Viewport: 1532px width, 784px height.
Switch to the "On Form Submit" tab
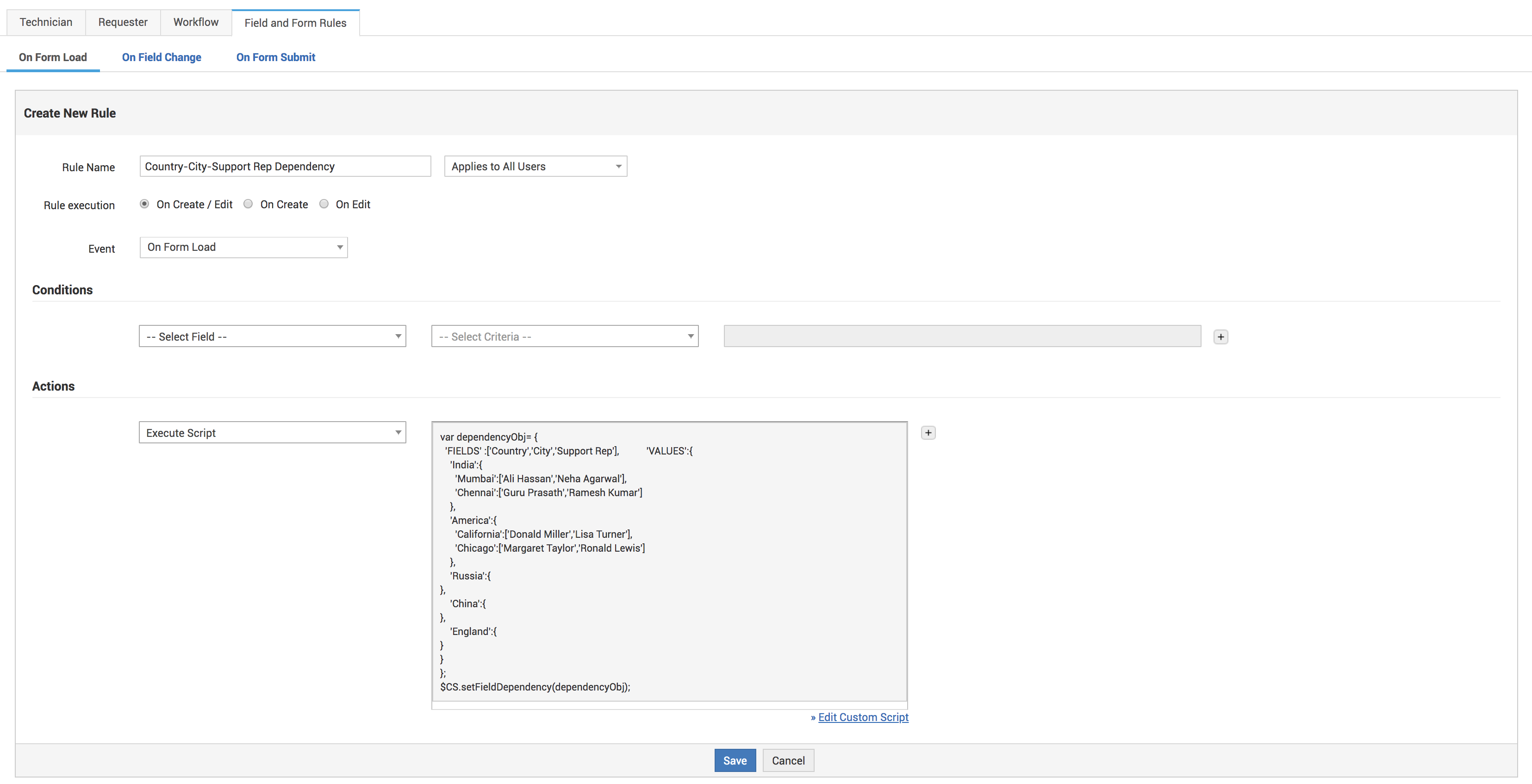point(275,57)
